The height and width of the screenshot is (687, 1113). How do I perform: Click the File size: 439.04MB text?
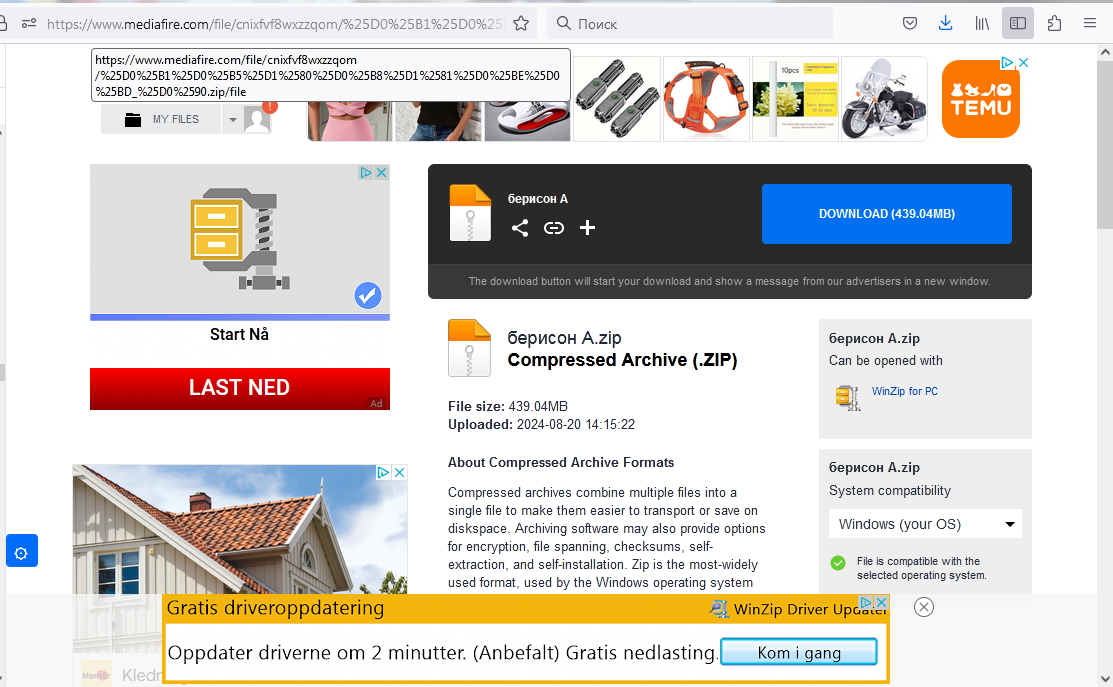[x=508, y=407]
